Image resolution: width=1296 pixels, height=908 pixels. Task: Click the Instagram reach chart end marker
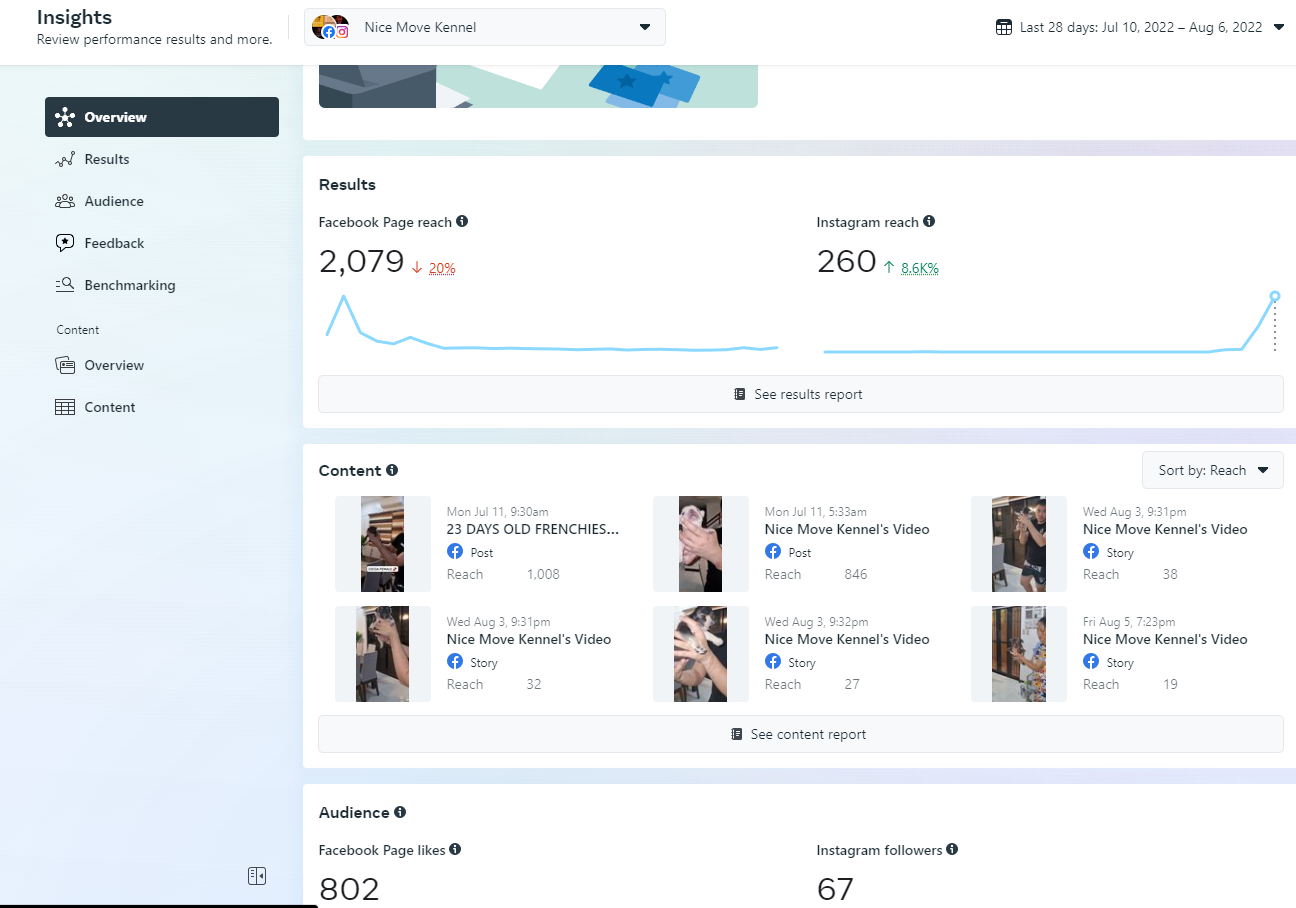[x=1275, y=296]
